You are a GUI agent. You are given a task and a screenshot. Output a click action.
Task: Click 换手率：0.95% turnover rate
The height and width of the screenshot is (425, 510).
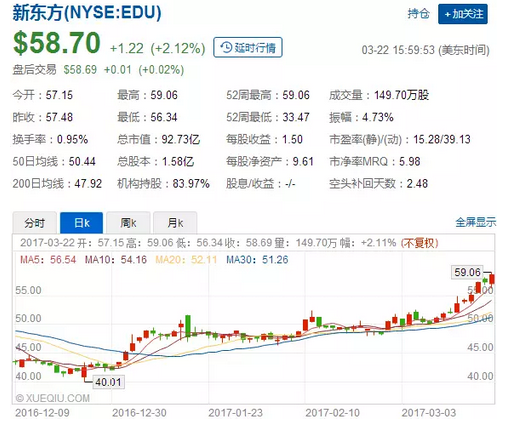tap(50, 139)
